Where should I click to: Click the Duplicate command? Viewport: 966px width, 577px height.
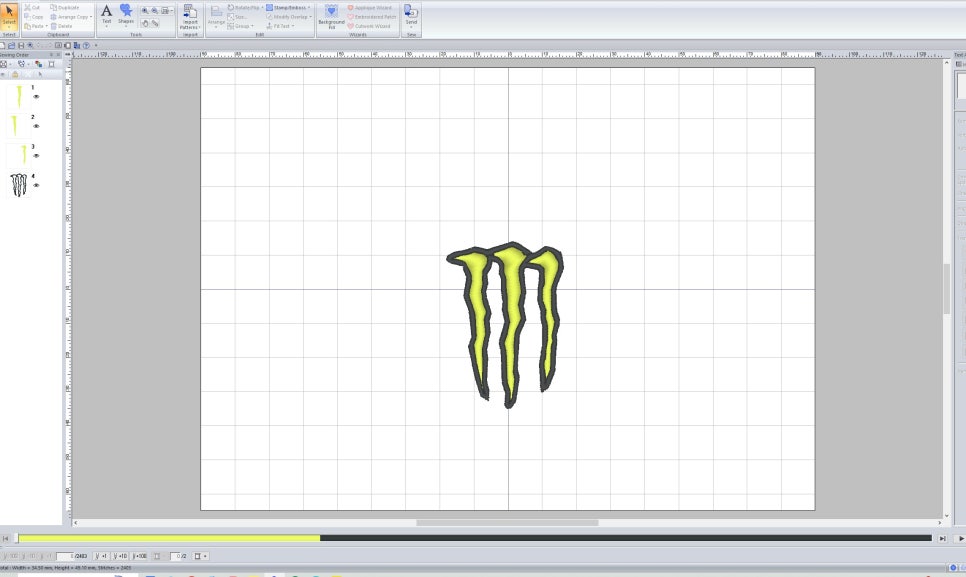click(x=65, y=7)
